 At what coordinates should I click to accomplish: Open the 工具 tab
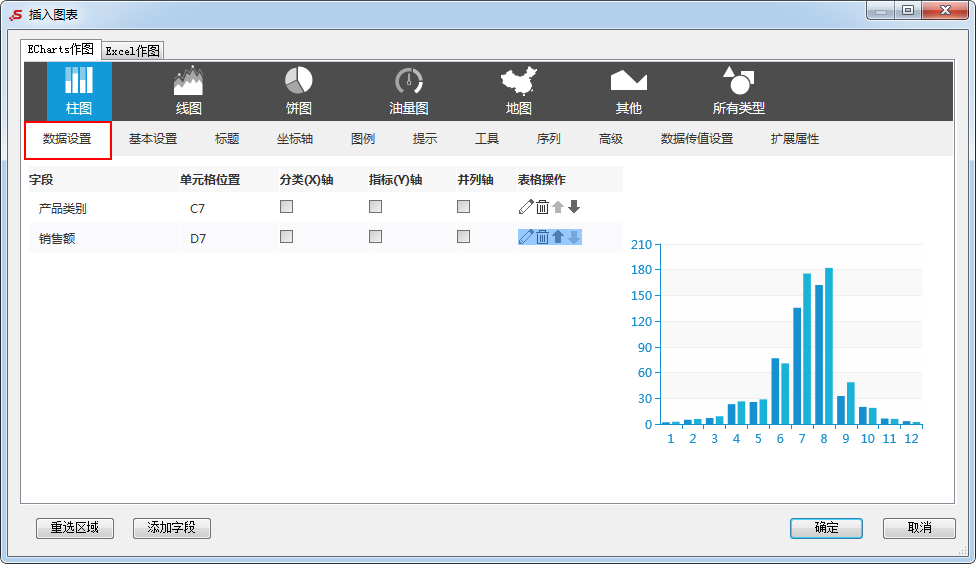click(487, 139)
